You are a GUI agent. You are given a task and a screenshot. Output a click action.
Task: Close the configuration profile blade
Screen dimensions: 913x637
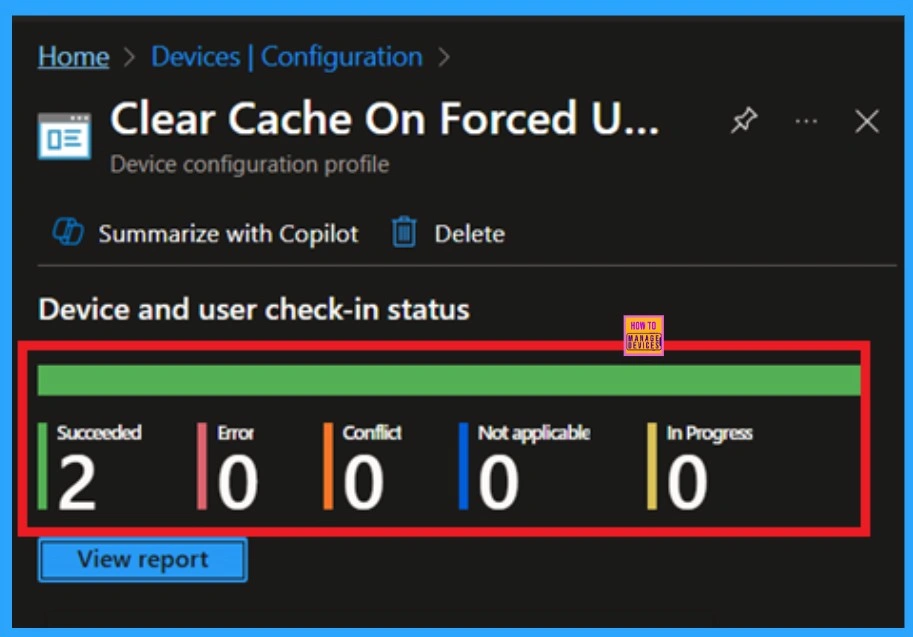(867, 122)
